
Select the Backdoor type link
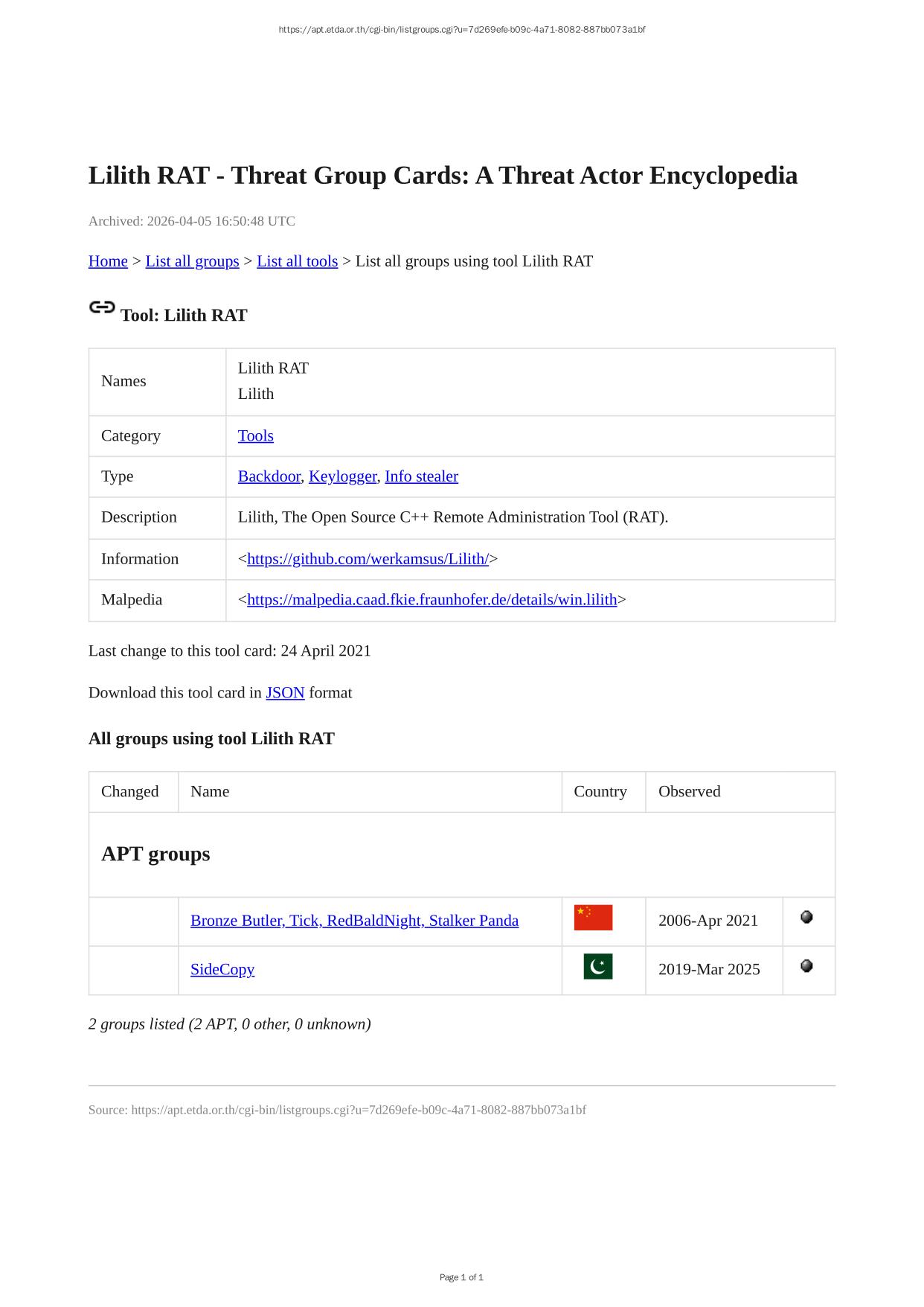[x=269, y=476]
